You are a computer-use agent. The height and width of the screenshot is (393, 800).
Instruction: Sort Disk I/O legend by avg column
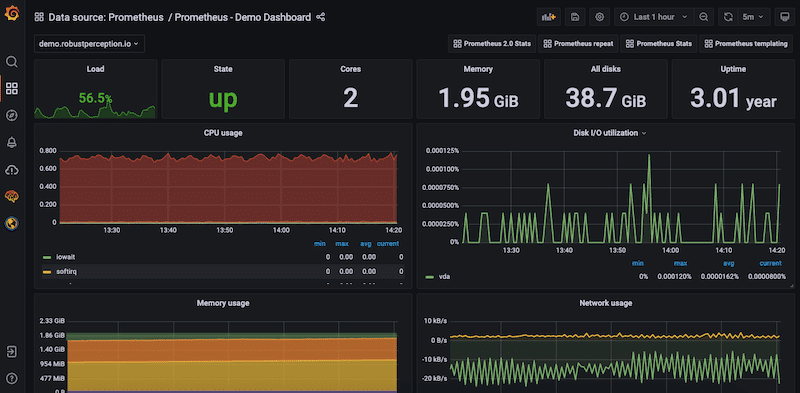pos(728,263)
